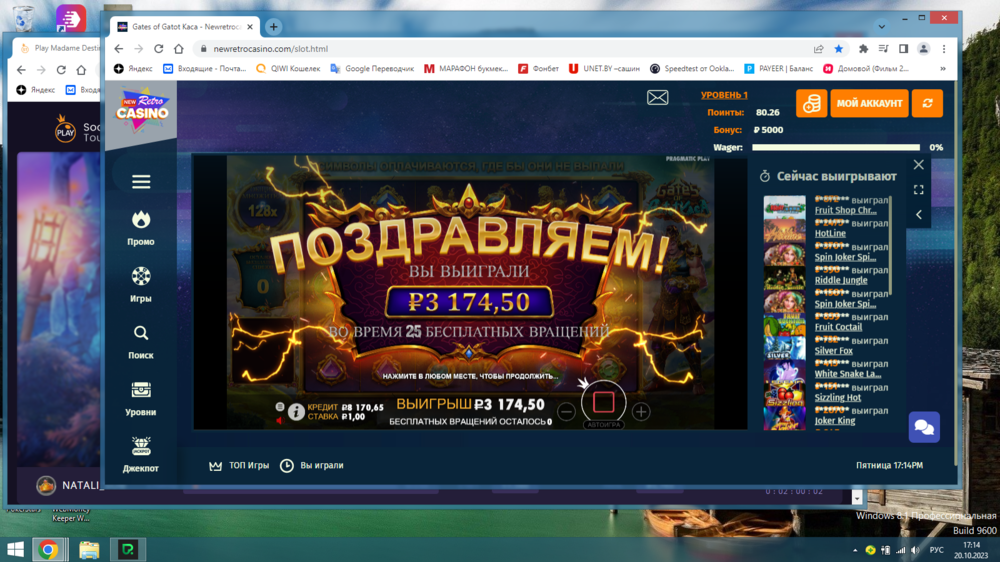Click the Поиск magnifier icon
Screen dimensions: 1000x562
[x=141, y=333]
